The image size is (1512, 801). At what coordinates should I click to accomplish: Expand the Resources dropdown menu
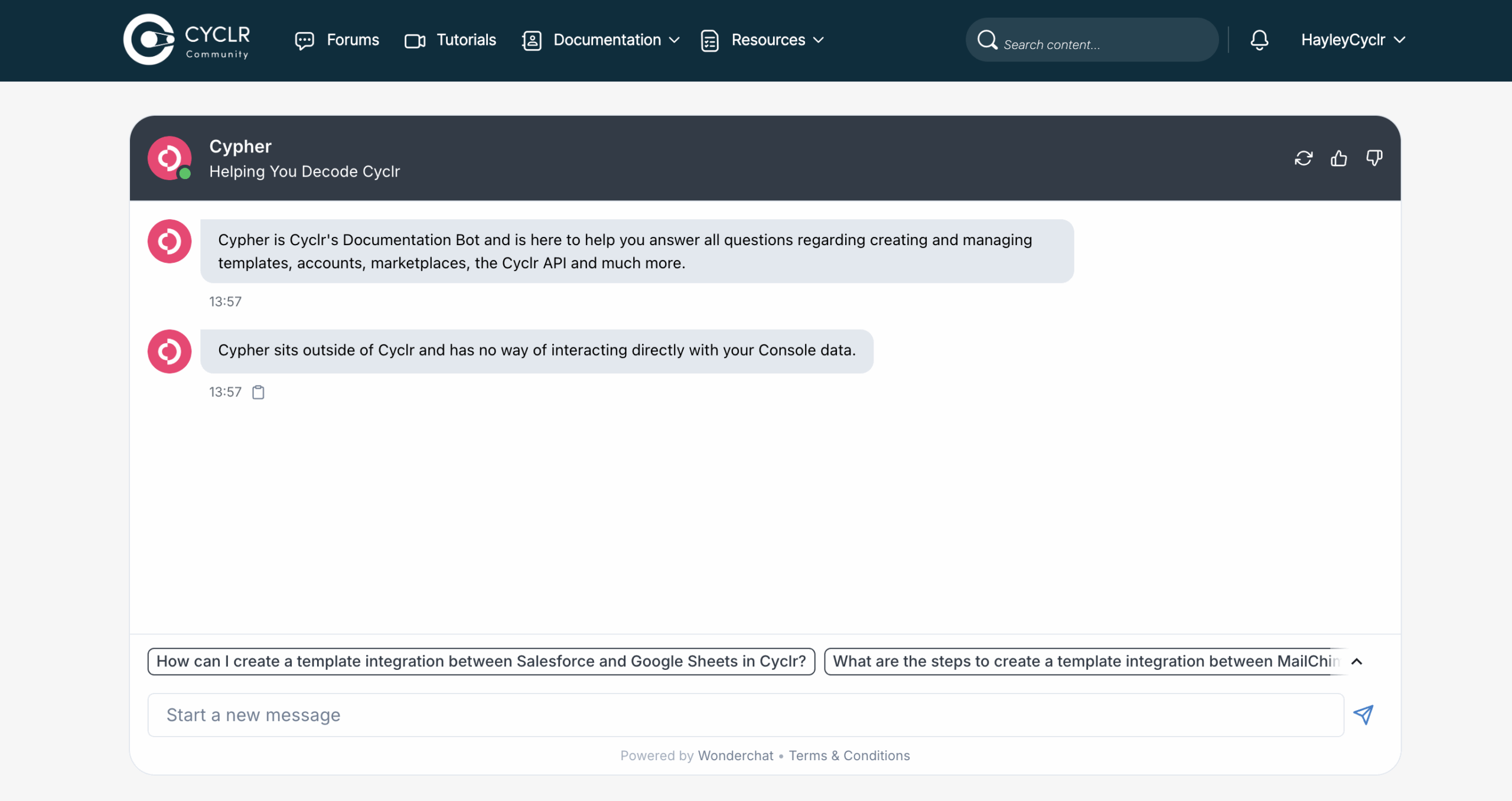pyautogui.click(x=762, y=40)
